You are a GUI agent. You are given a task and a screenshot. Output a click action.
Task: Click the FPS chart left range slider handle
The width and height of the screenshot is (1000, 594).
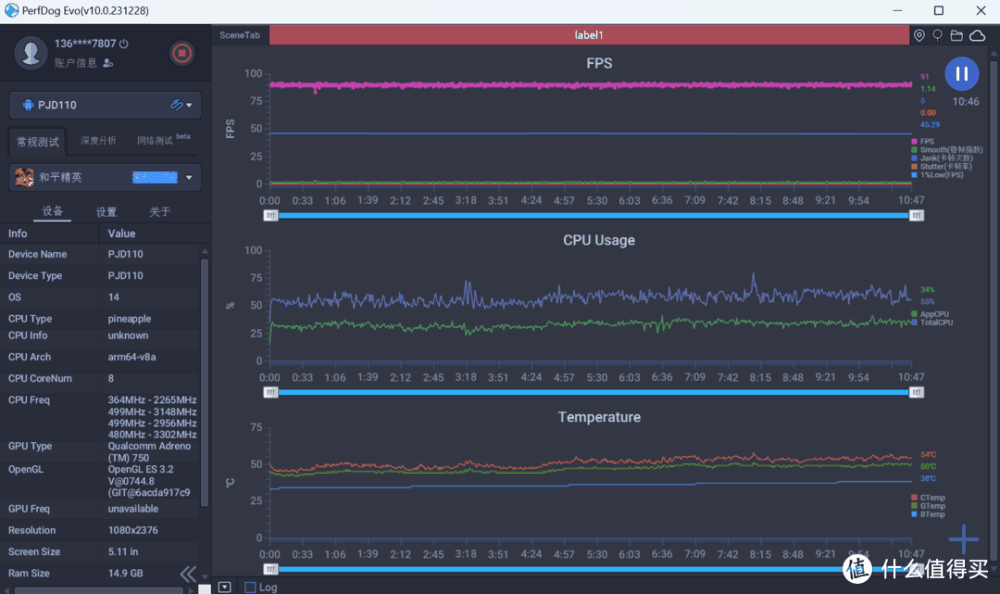(271, 215)
